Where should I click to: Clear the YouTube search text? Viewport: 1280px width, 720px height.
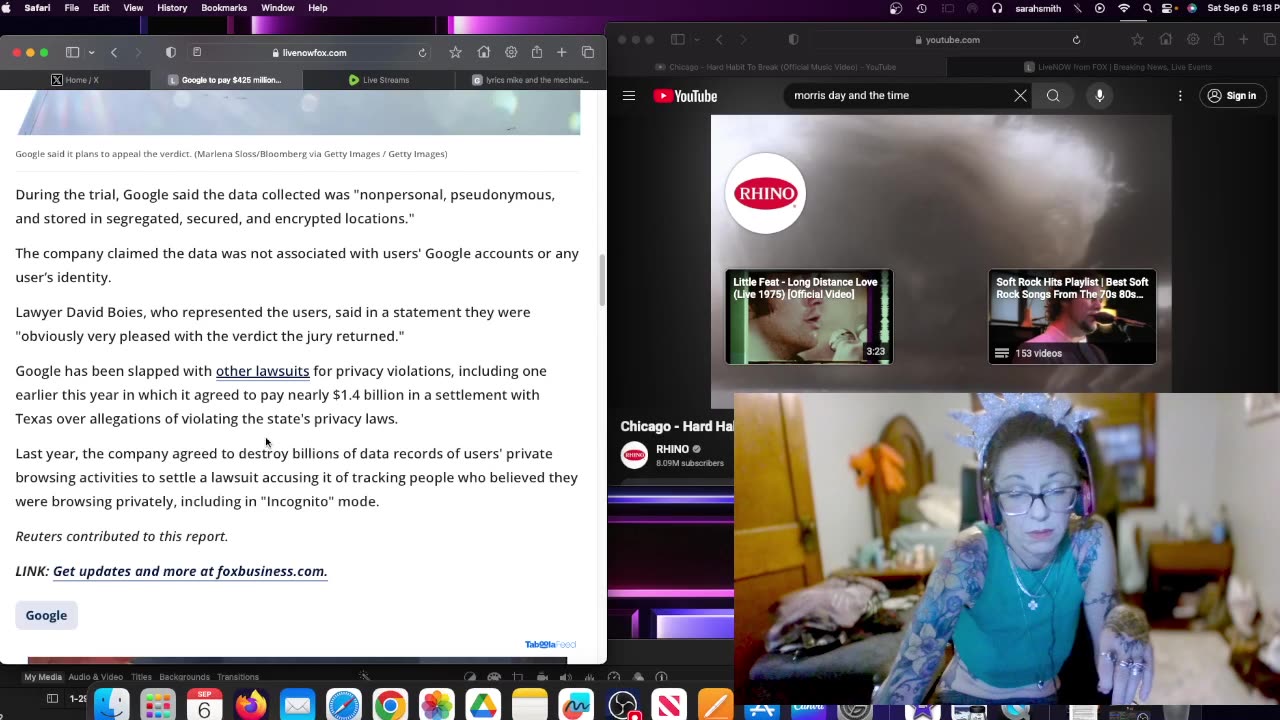click(1020, 96)
